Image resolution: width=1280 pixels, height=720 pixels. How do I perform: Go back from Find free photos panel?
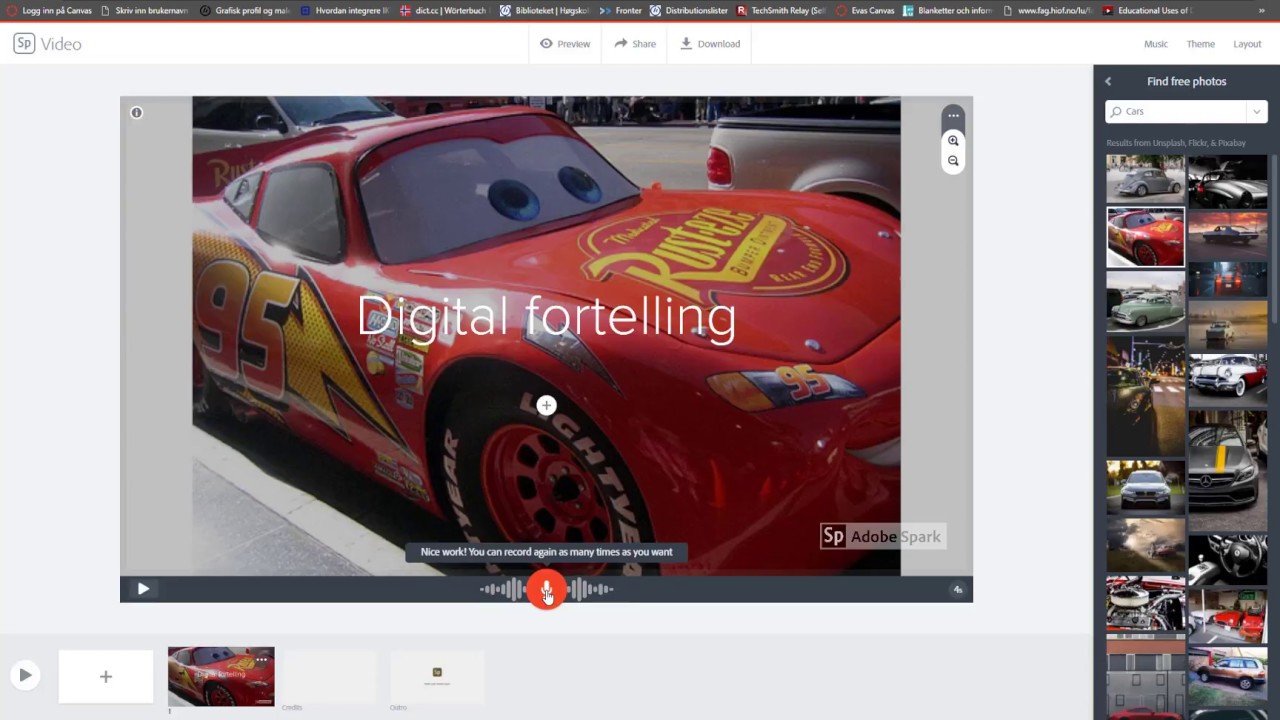coord(1108,82)
